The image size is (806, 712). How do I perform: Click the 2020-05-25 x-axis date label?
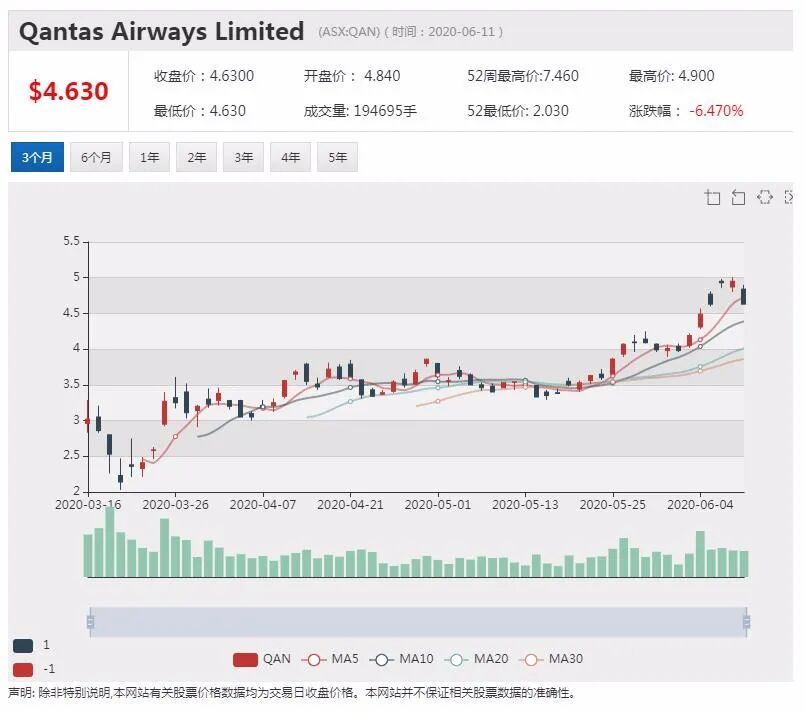[x=612, y=505]
